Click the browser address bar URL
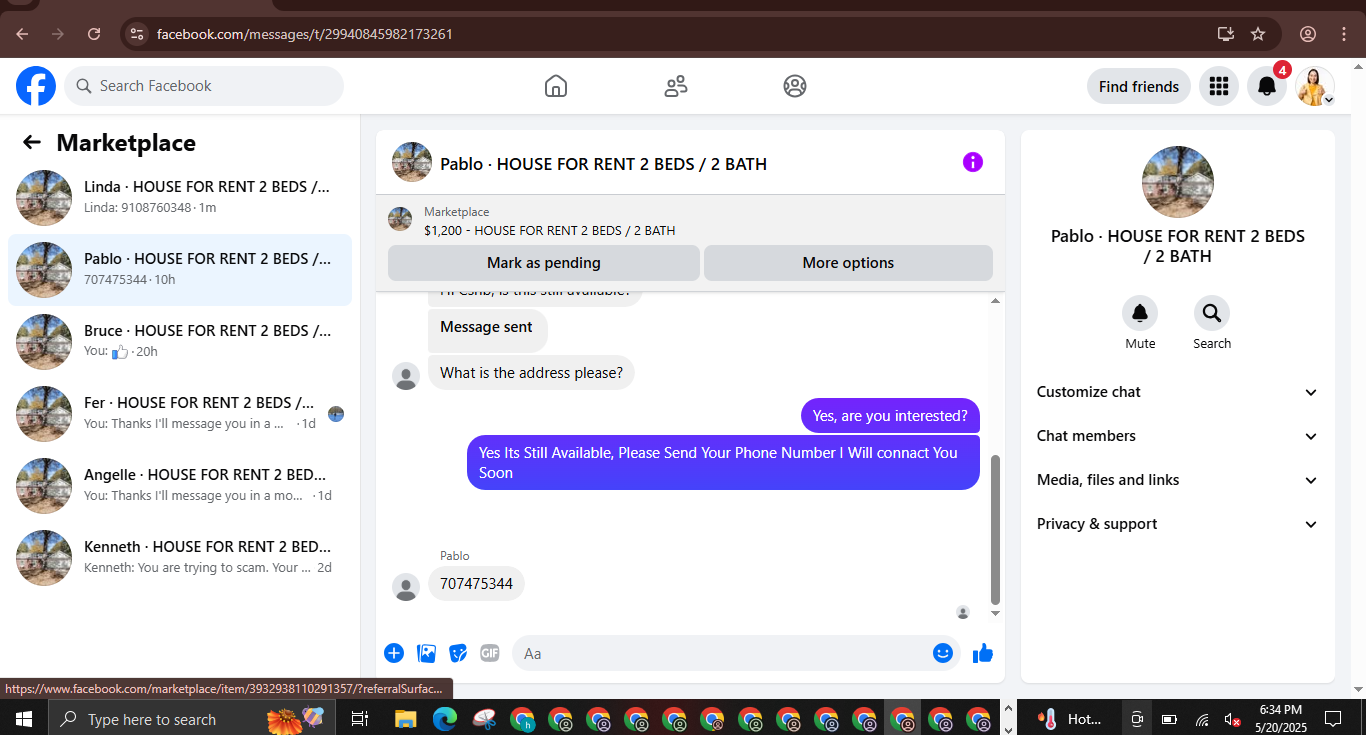The height and width of the screenshot is (735, 1366). pos(305,34)
